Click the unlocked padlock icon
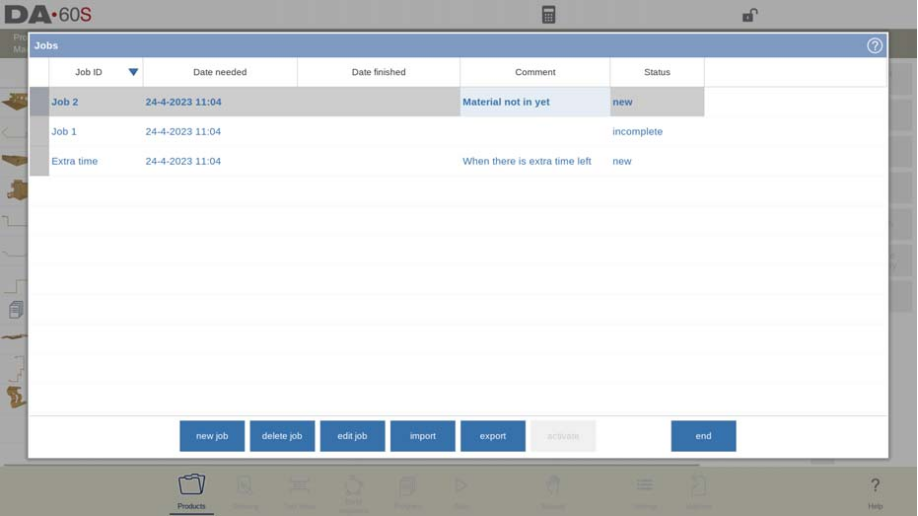Viewport: 918px width, 516px height. pos(749,15)
